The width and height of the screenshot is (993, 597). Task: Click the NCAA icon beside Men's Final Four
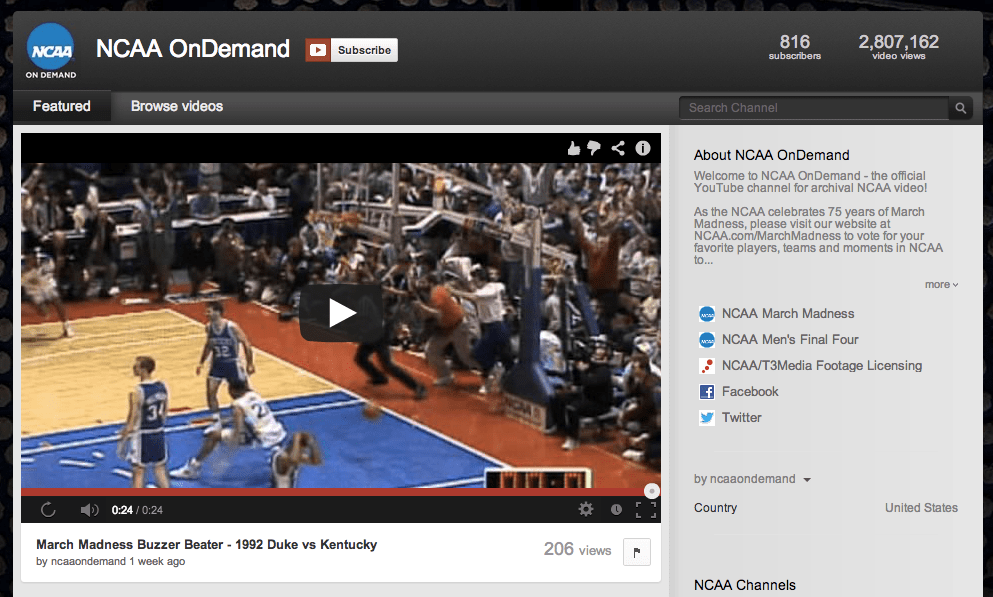click(x=707, y=340)
